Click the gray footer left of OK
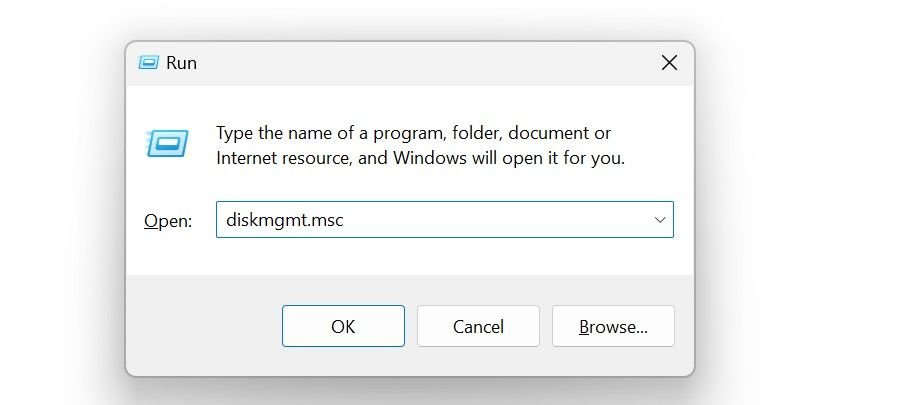Image resolution: width=898 pixels, height=405 pixels. click(x=200, y=326)
